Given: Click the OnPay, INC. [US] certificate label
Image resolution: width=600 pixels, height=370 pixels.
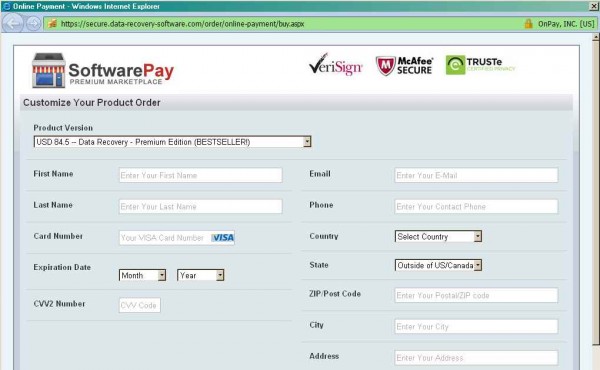Looking at the screenshot, I should [x=566, y=24].
